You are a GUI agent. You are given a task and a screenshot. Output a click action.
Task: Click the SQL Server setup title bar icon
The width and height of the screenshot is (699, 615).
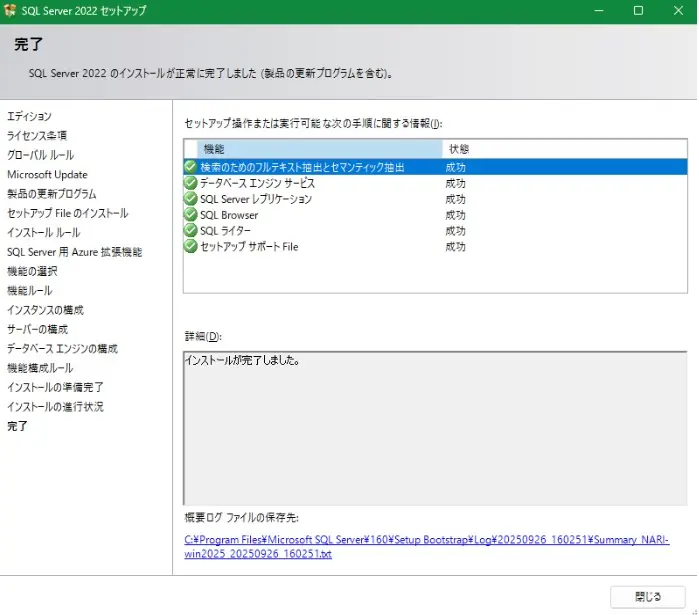[10, 10]
